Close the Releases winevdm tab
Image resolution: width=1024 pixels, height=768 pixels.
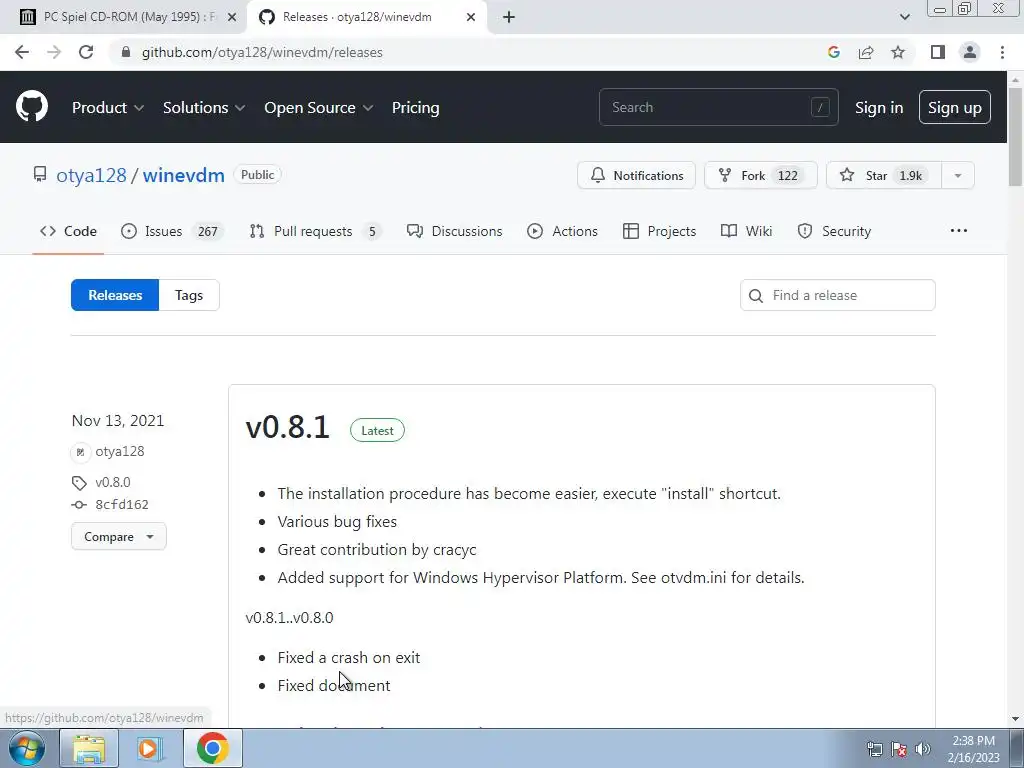coord(471,17)
